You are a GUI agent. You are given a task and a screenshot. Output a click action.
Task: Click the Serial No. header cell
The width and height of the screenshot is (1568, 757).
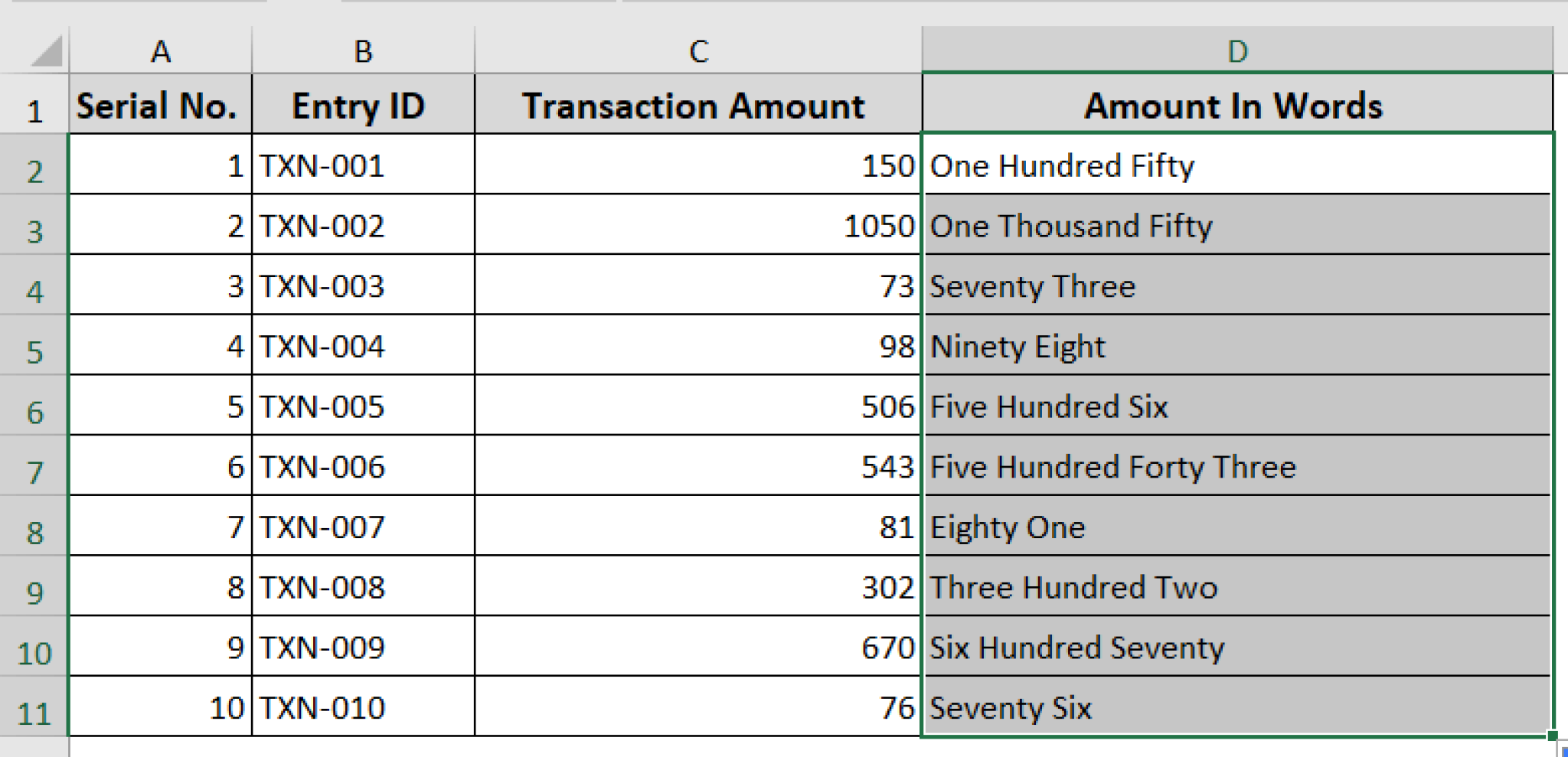pyautogui.click(x=160, y=106)
